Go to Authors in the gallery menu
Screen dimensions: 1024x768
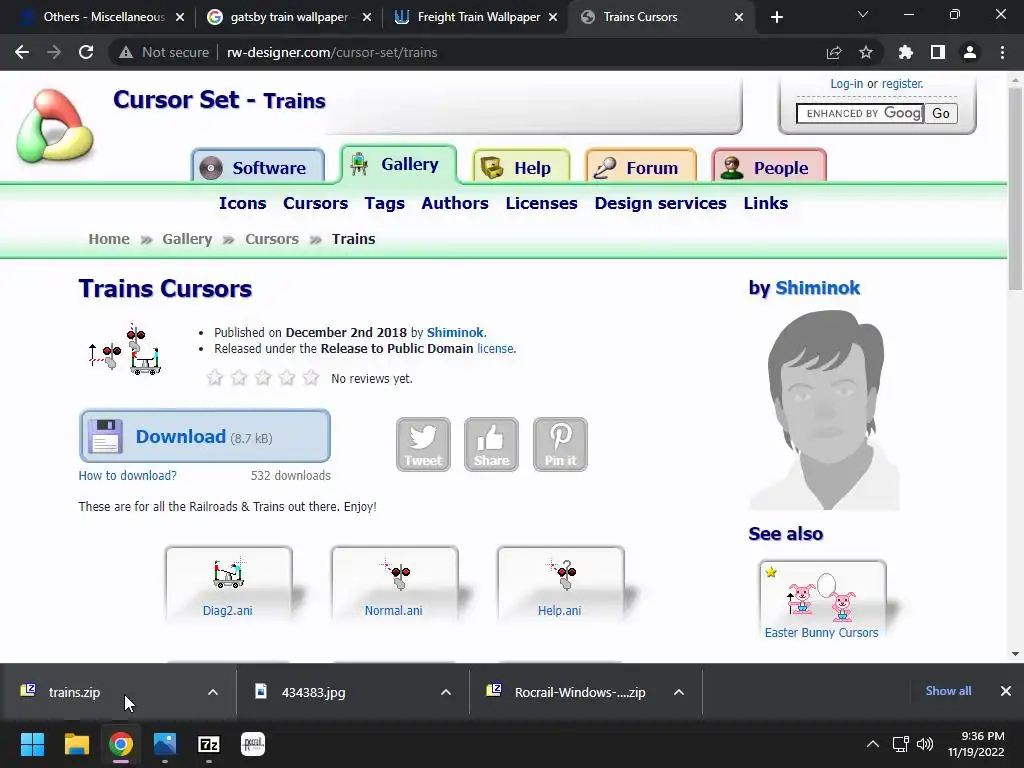click(455, 203)
